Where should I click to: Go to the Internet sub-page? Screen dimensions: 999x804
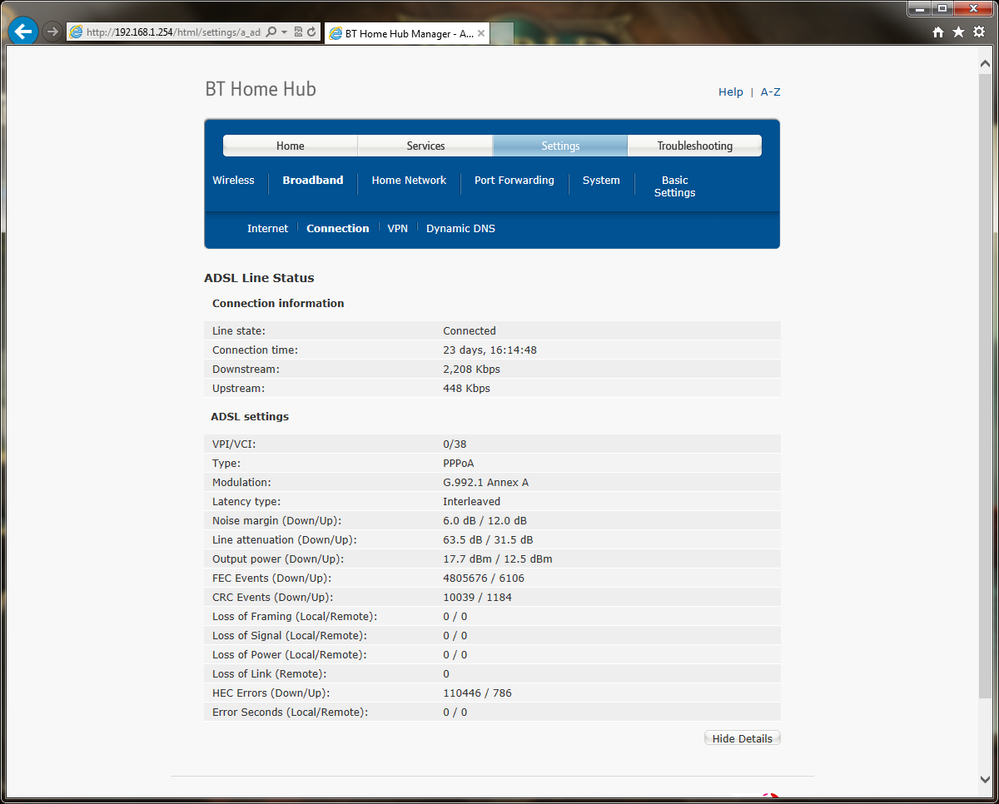268,228
